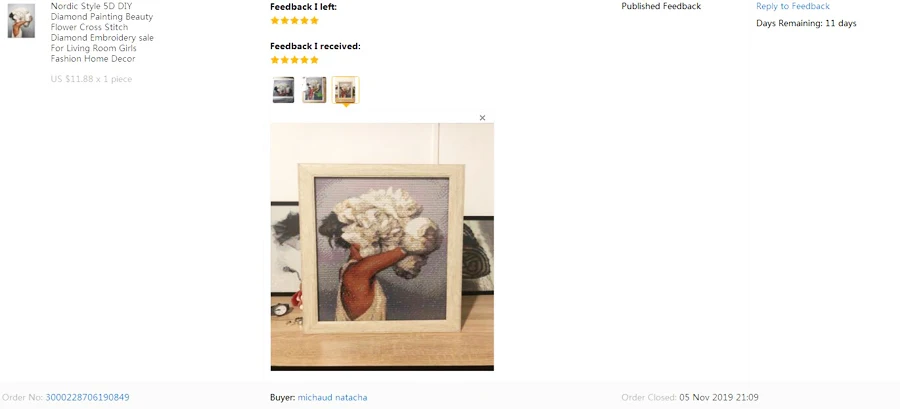
Task: Click the enlarged framed diamond painting photo
Action: (382, 247)
